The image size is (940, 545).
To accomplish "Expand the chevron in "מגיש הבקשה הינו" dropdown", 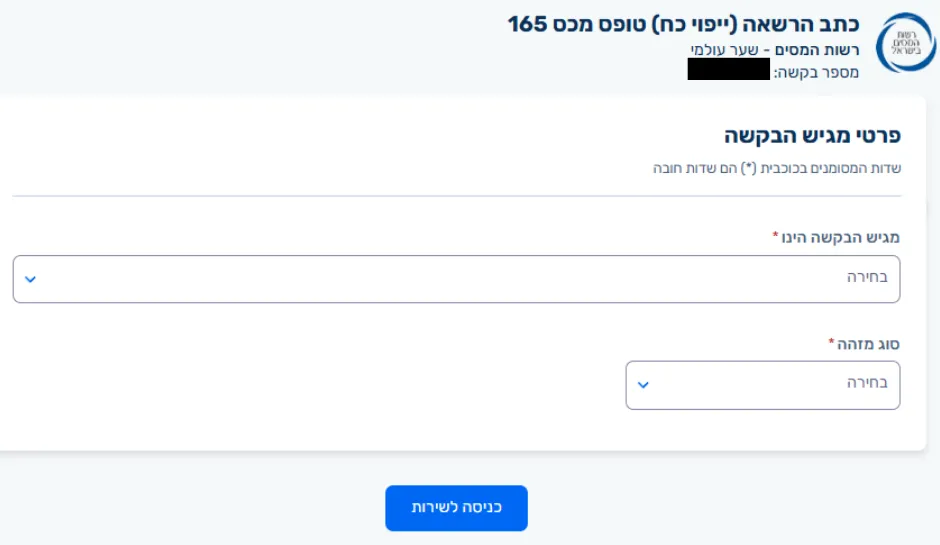I will 30,279.
